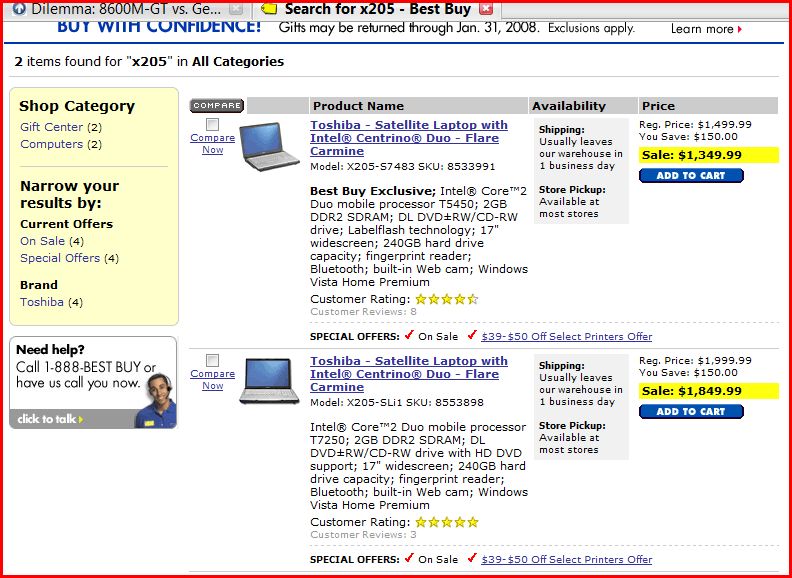Click Customer Reviews: 3 text

(363, 535)
